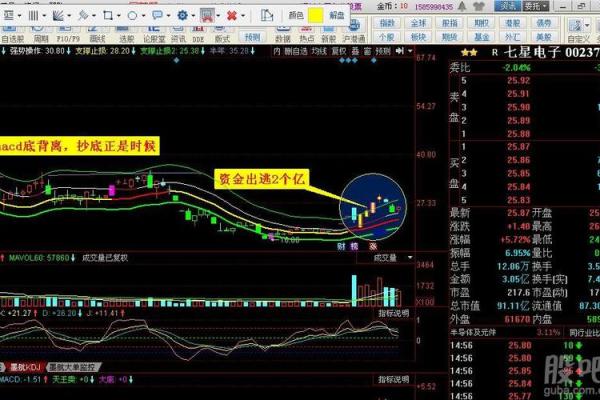Open DDE toolbar item
Screen dimensions: 600x400
tap(198, 34)
